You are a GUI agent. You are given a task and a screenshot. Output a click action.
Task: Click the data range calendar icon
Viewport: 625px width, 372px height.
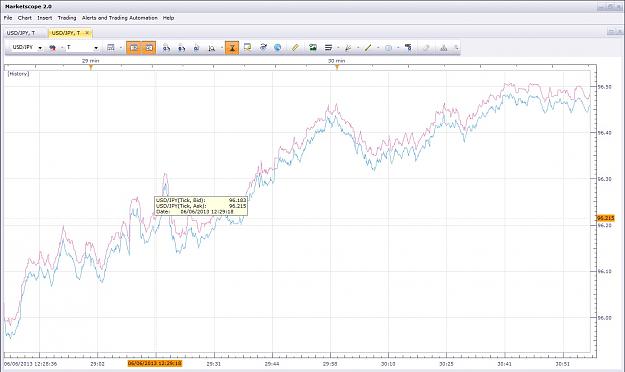pos(111,47)
